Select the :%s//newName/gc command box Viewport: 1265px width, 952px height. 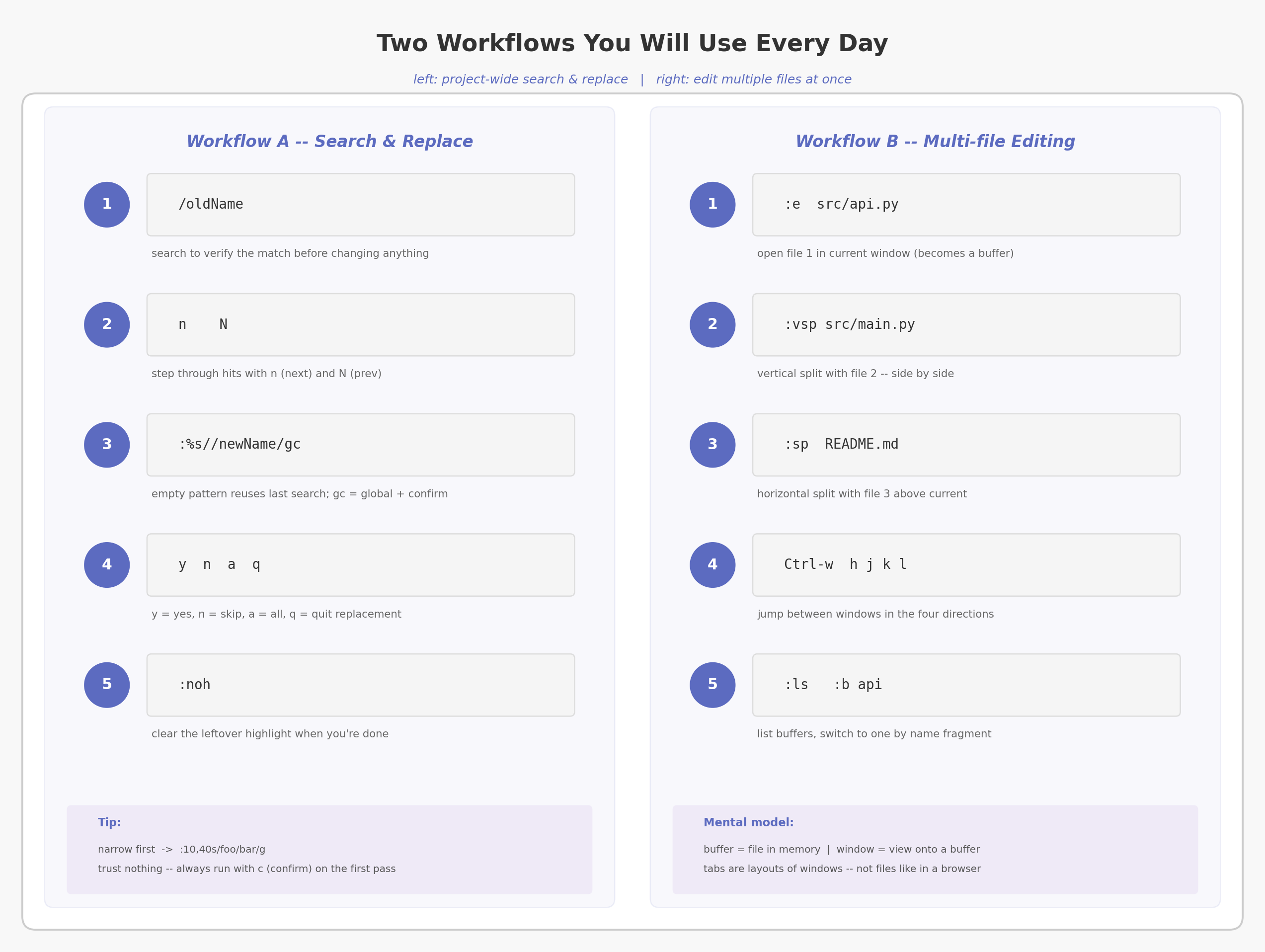pyautogui.click(x=361, y=445)
